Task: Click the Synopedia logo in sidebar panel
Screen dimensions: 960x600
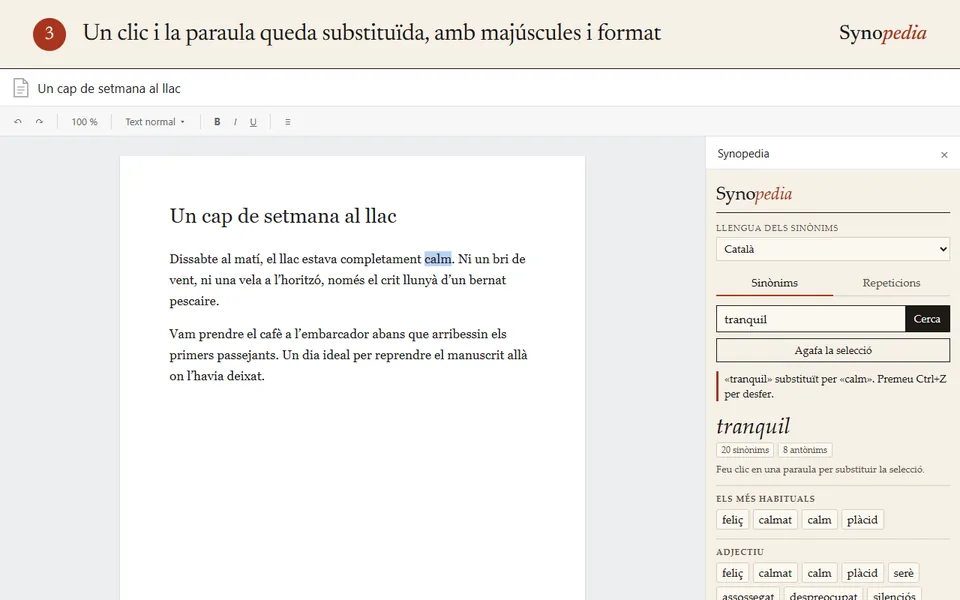Action: [754, 194]
